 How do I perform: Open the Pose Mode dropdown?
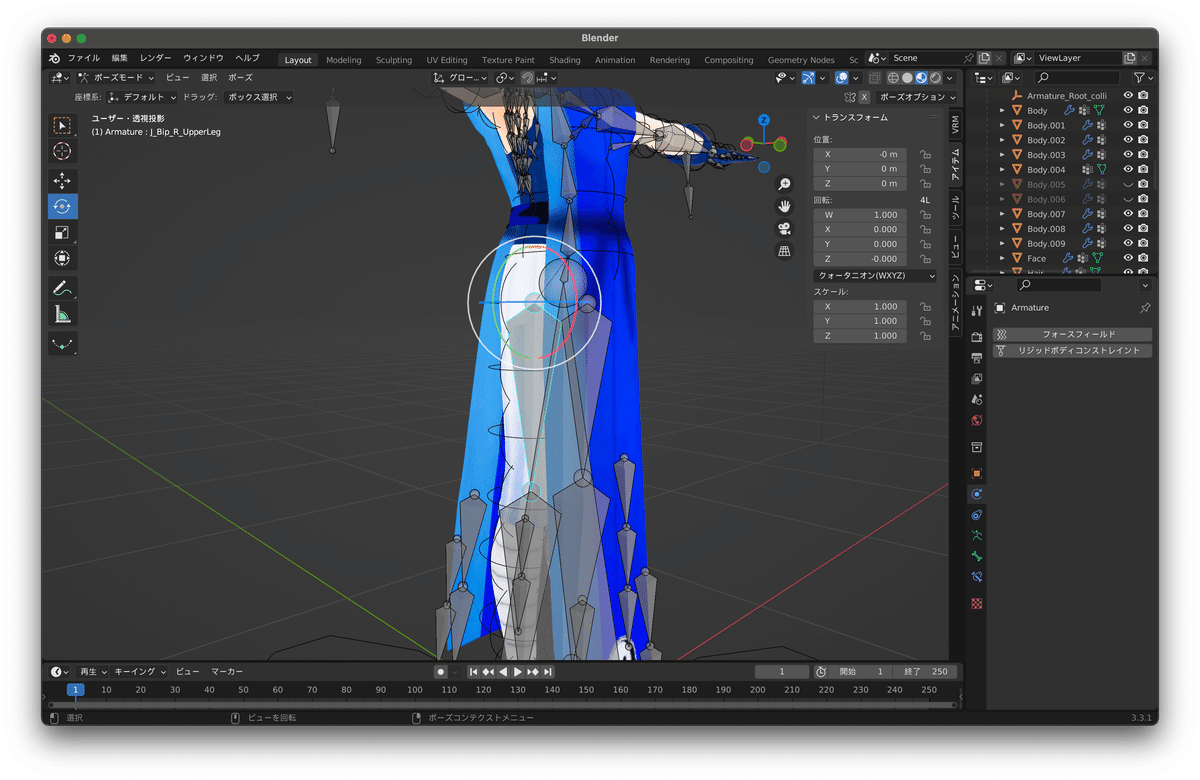click(x=117, y=77)
